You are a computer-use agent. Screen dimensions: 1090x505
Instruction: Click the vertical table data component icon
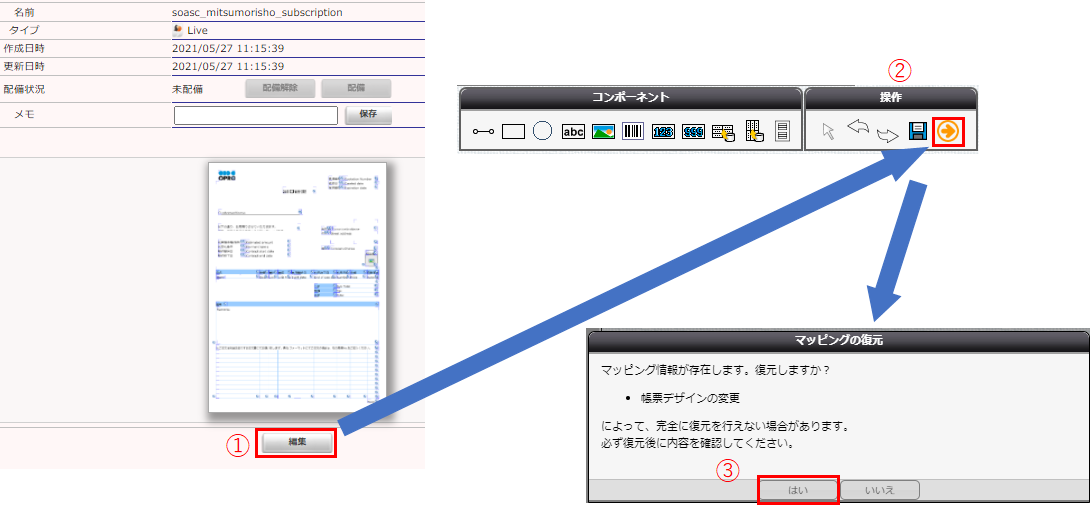click(x=755, y=131)
